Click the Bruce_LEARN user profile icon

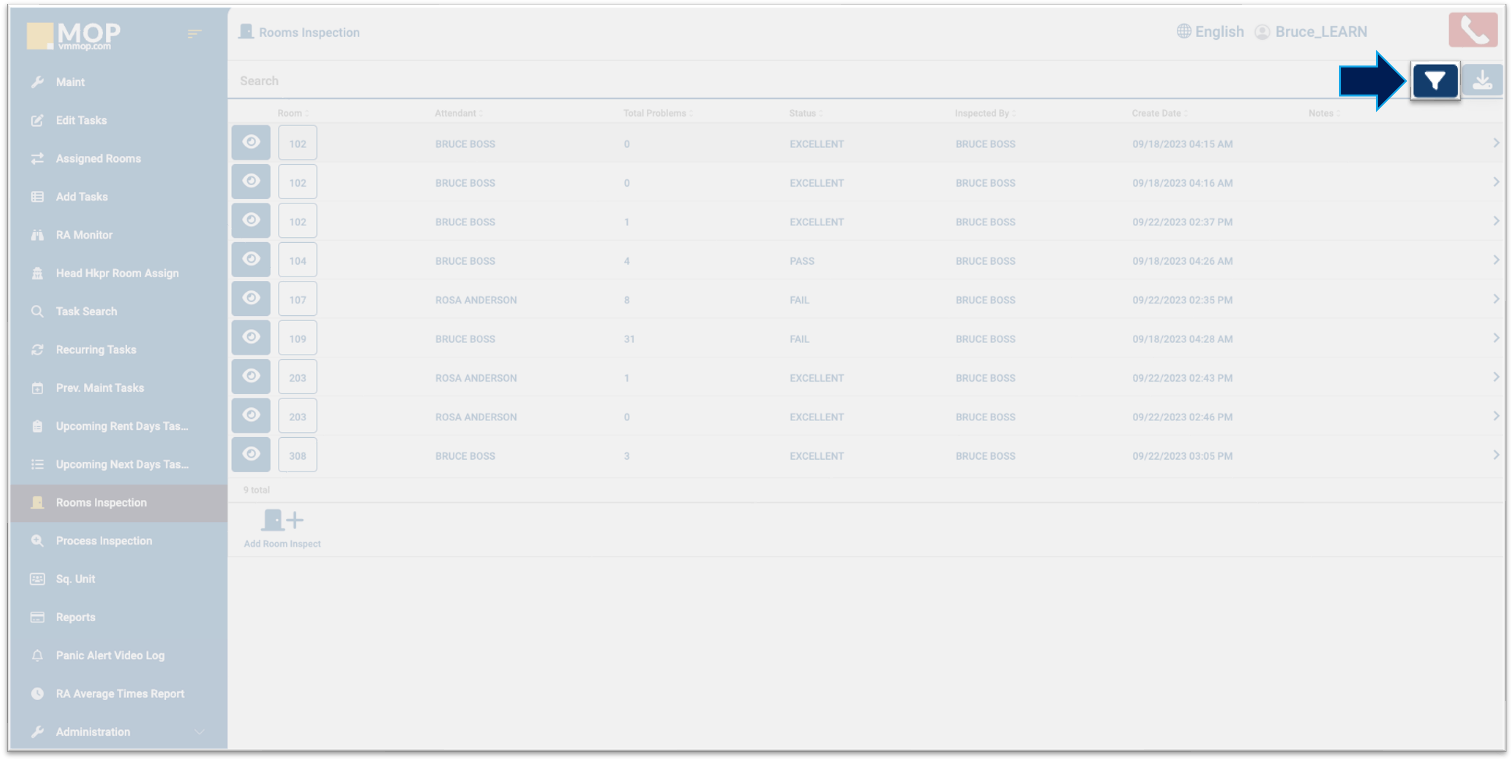(1262, 32)
